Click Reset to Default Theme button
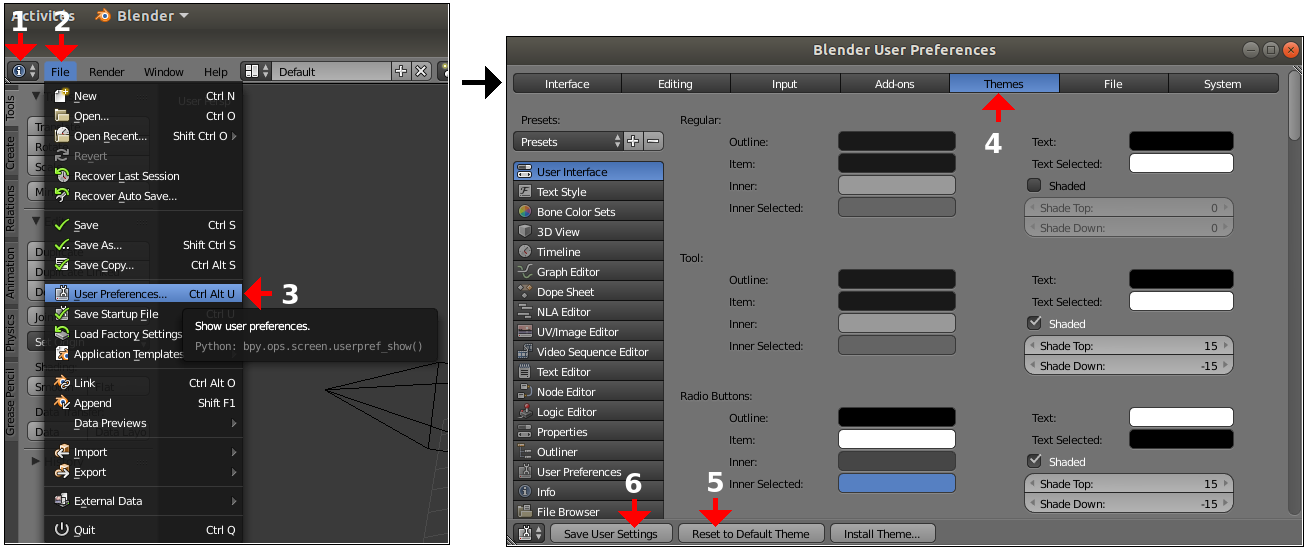The image size is (1307, 549). (751, 533)
